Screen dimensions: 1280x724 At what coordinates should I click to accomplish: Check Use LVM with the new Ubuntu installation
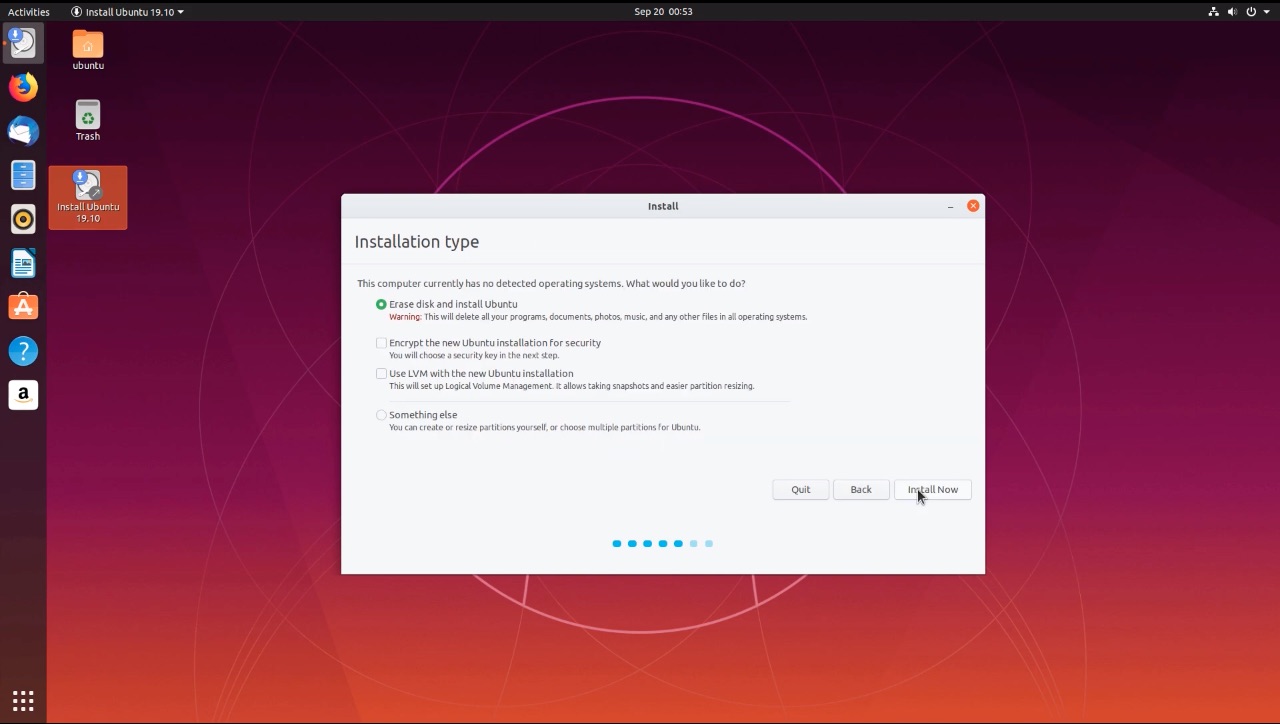[x=381, y=373]
